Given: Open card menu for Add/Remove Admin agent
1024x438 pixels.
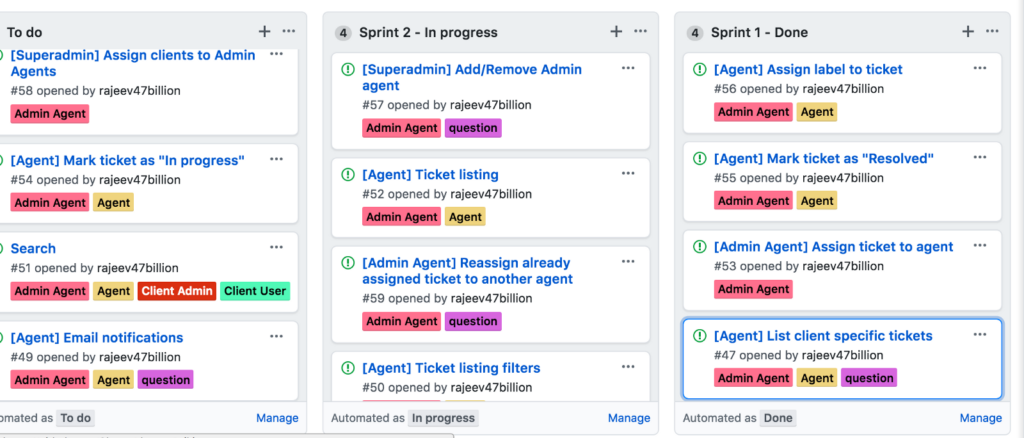Looking at the screenshot, I should tap(628, 68).
